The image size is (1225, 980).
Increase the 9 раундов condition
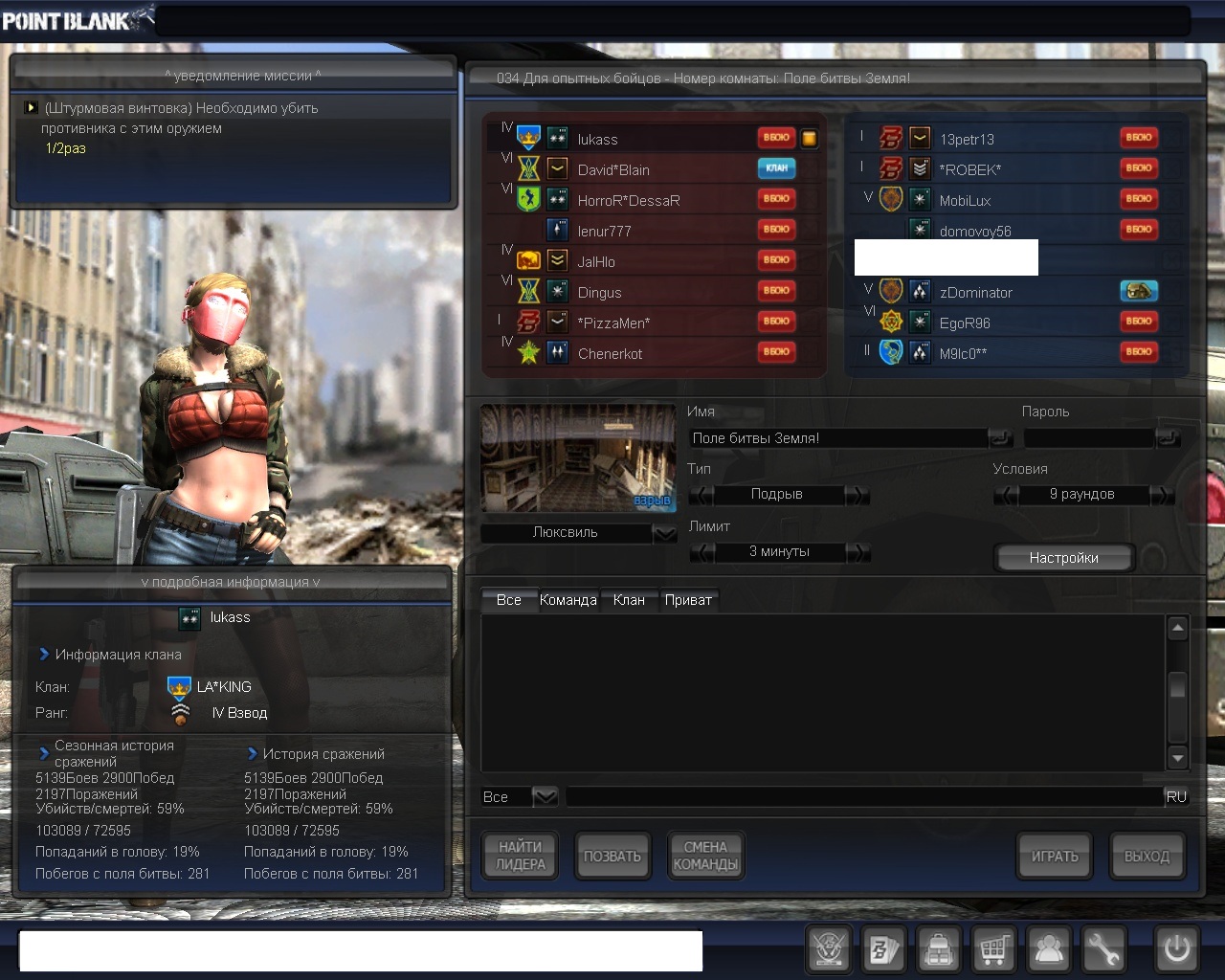point(1162,495)
